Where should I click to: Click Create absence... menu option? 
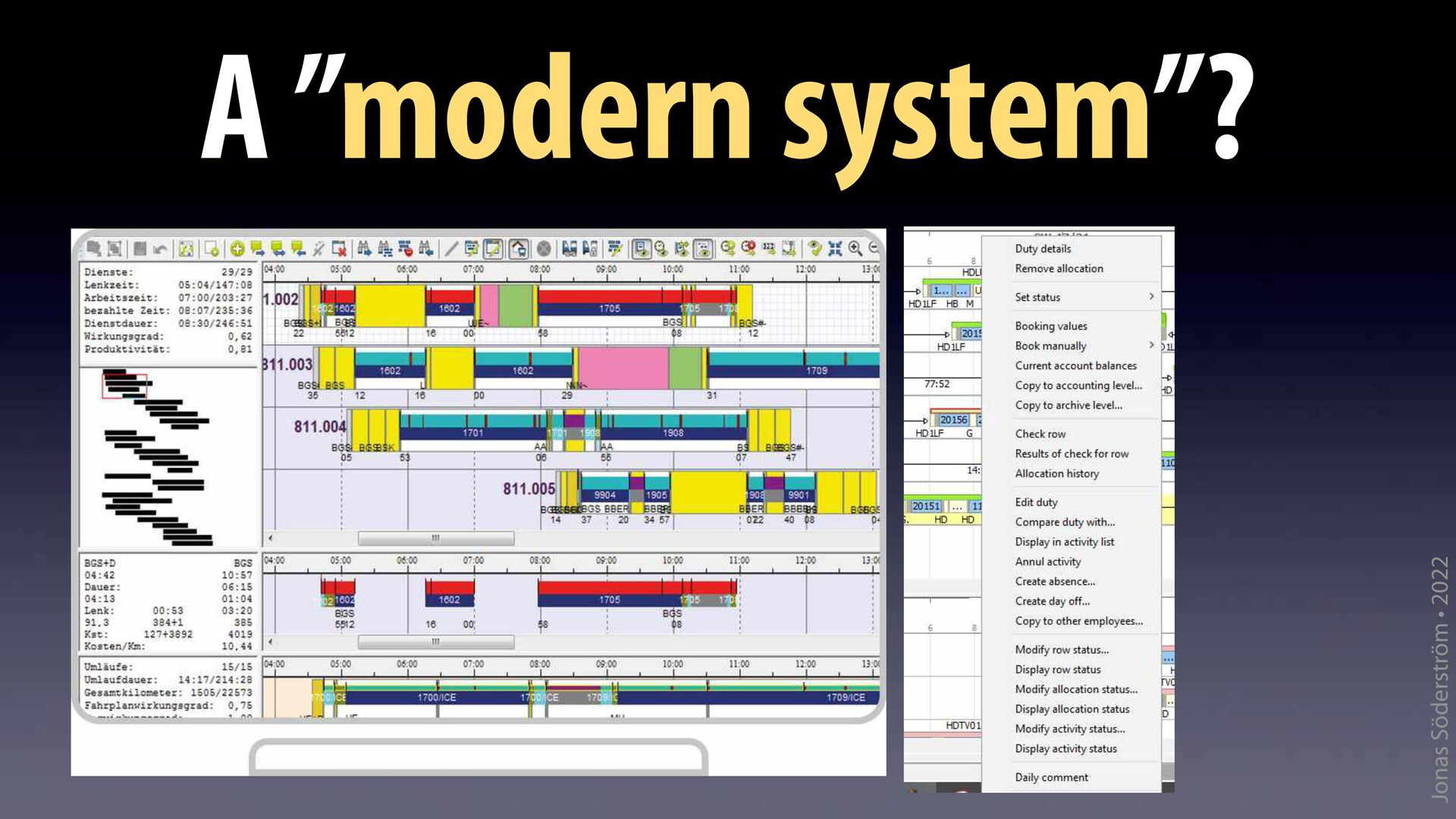(1055, 582)
